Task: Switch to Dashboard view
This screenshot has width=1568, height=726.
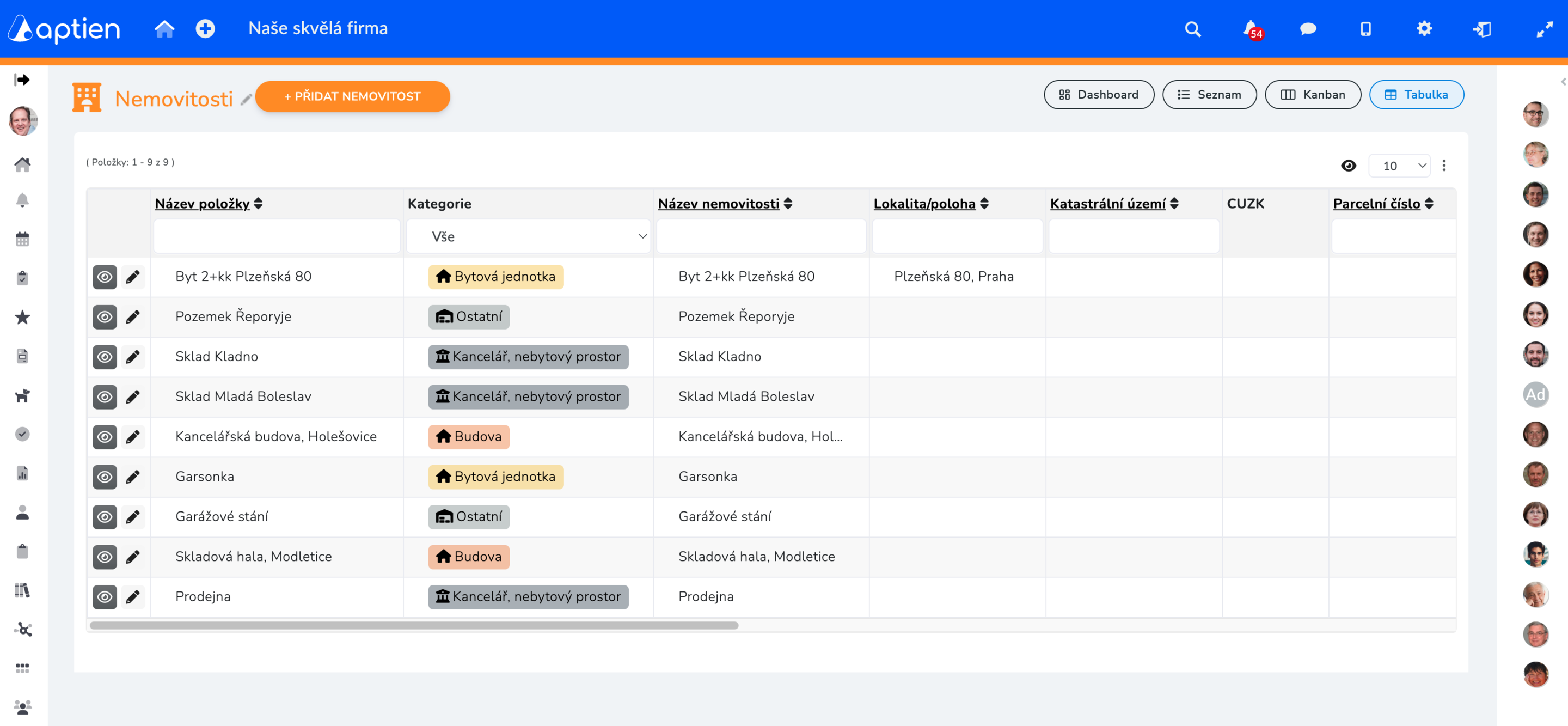Action: (1099, 94)
